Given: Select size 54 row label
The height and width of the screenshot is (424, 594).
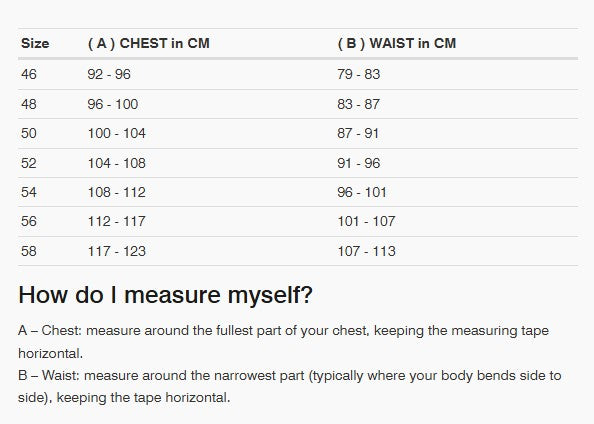Looking at the screenshot, I should 29,192.
